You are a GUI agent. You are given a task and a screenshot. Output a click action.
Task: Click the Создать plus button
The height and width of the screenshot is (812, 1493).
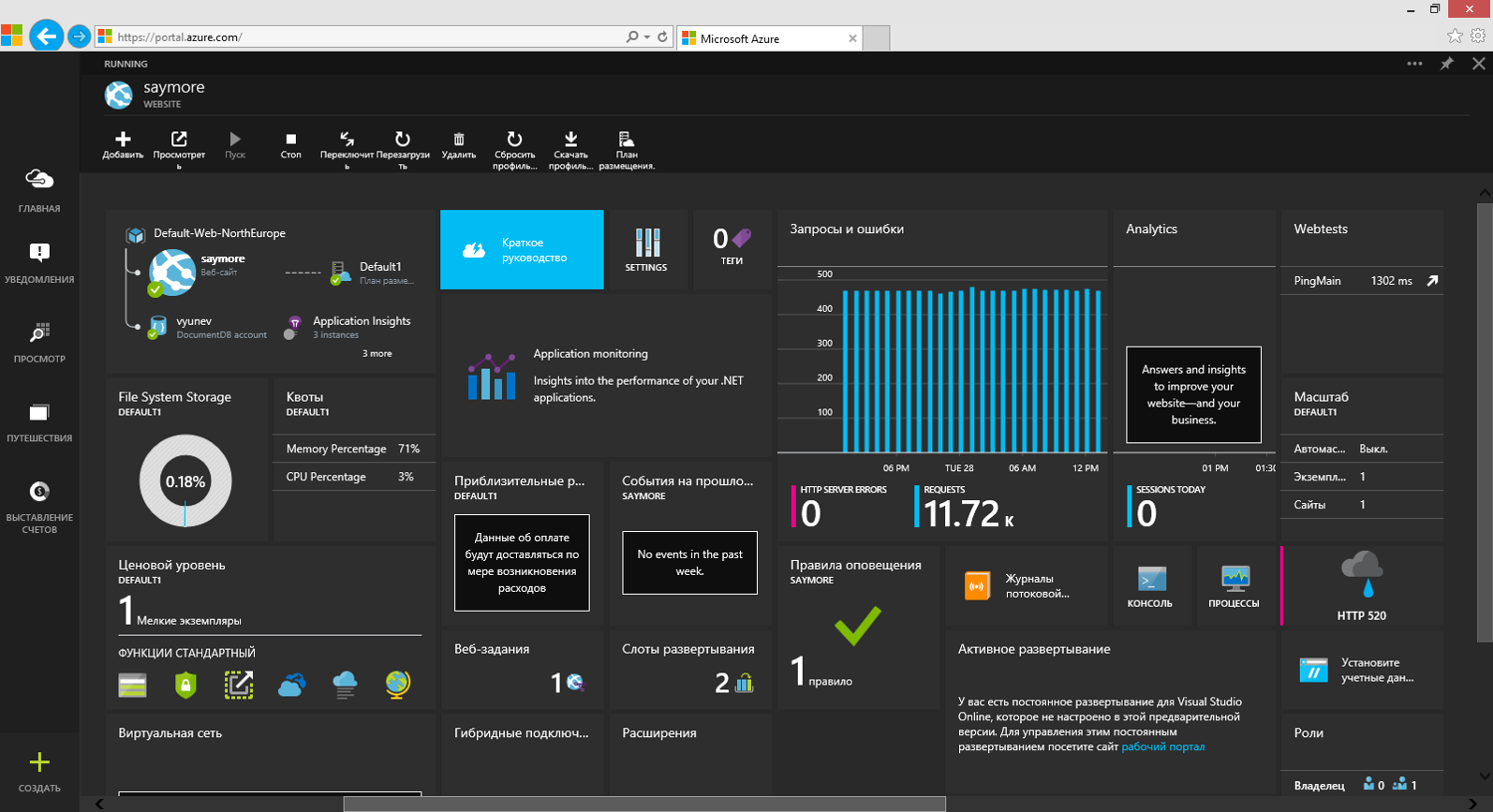pos(39,762)
